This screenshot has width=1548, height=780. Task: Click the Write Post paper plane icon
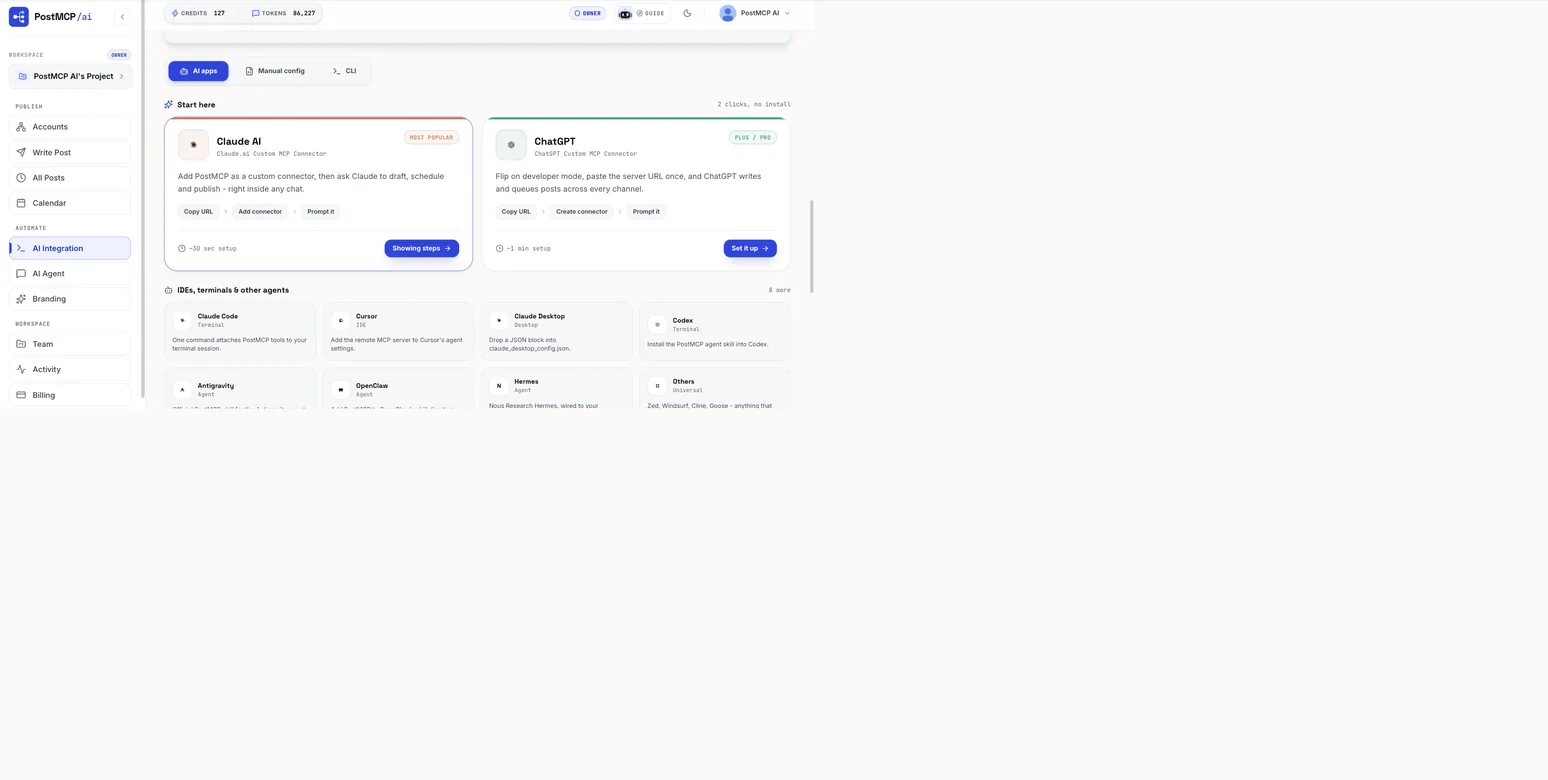[x=21, y=152]
